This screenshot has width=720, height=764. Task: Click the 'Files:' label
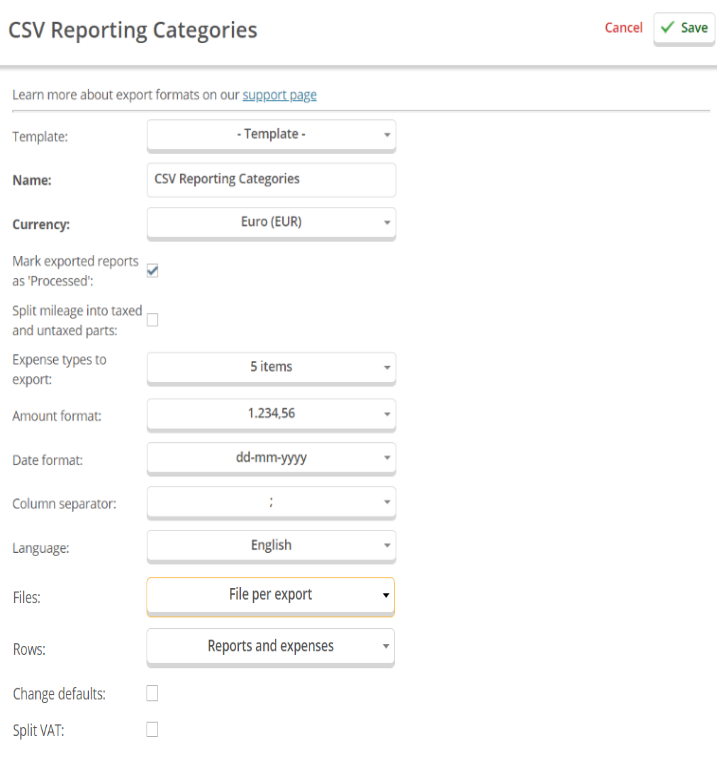coord(27,597)
